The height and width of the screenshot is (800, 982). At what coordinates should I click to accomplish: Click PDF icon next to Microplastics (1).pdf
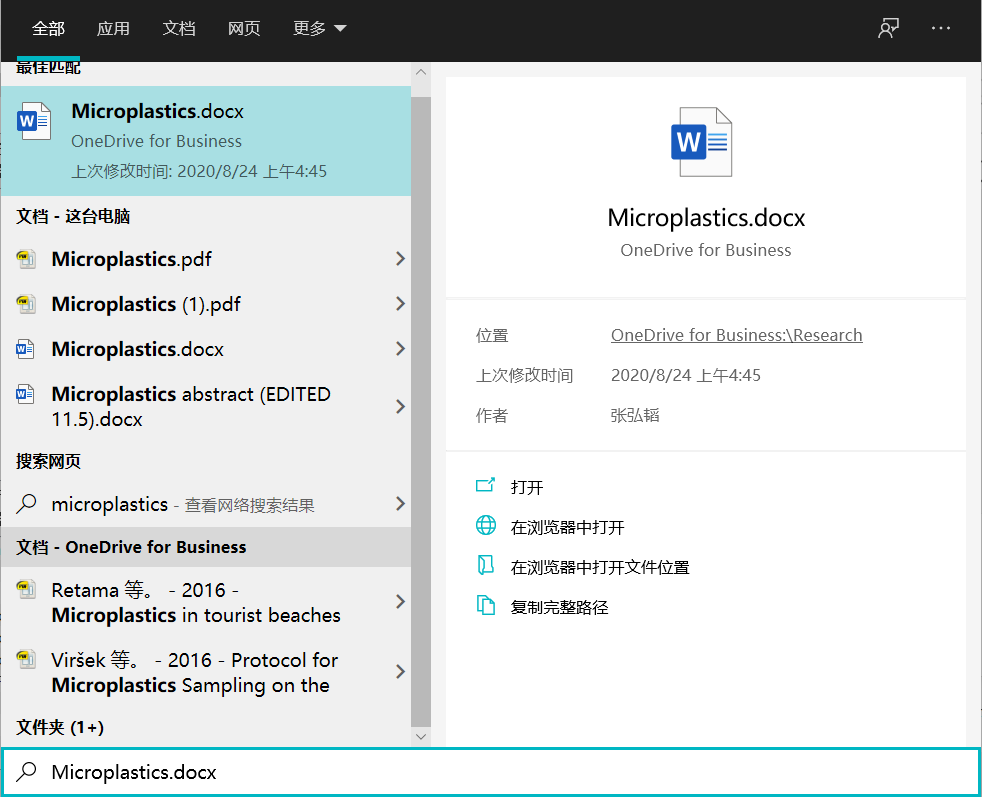click(26, 304)
